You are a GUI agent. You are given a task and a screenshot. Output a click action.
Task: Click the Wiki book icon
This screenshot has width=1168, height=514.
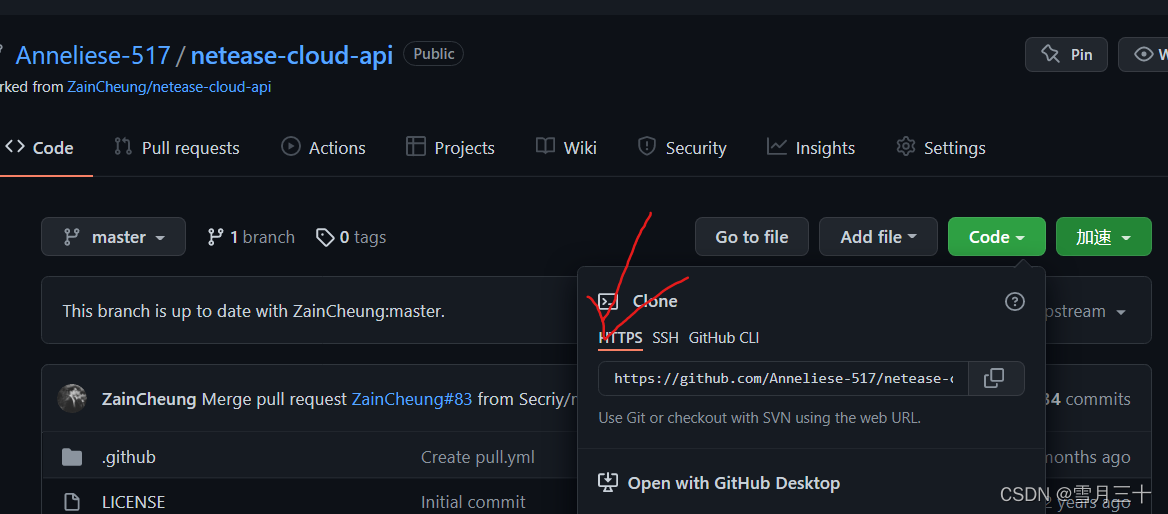pos(545,146)
